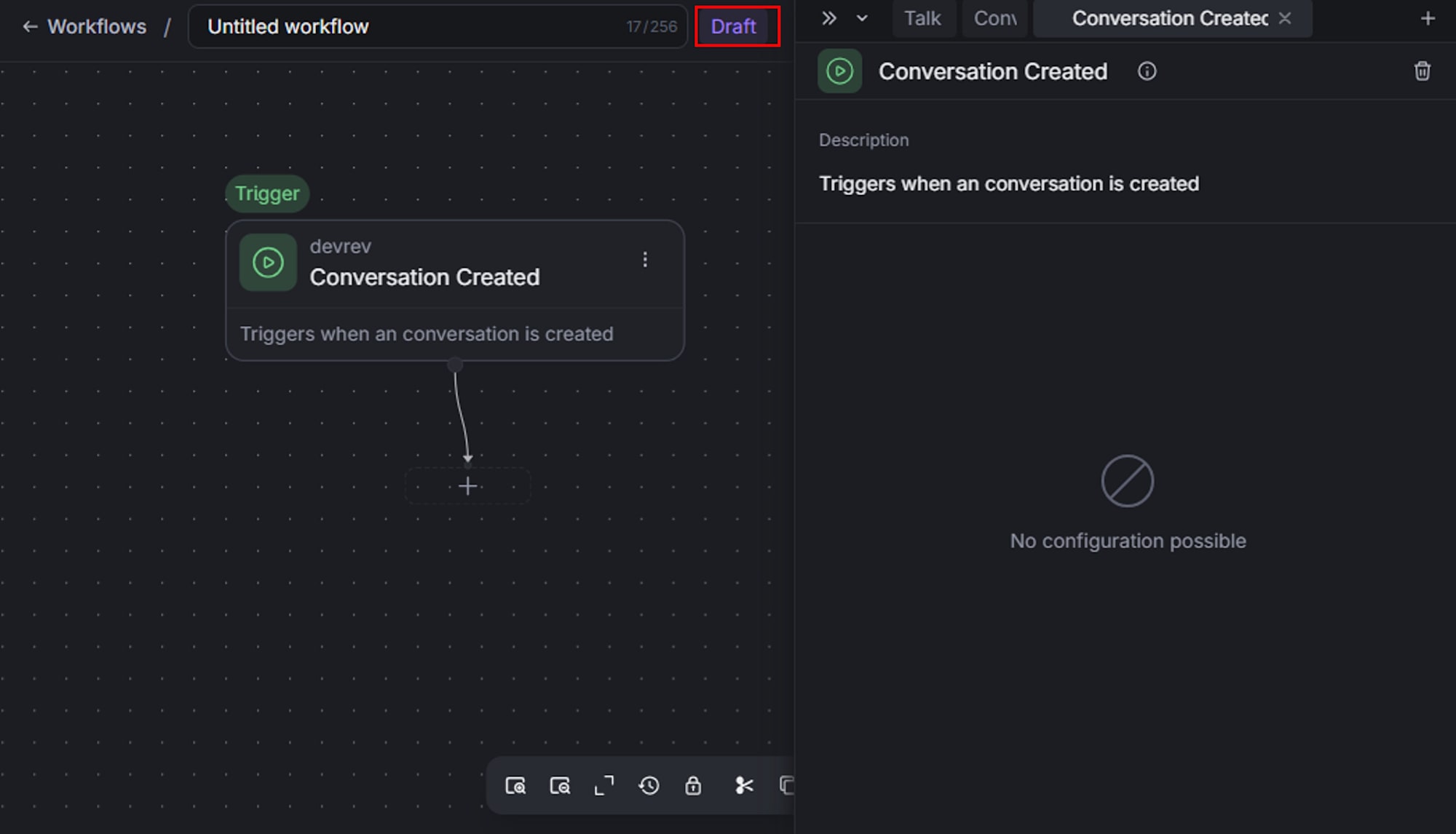Close the Conversation Created tab

pyautogui.click(x=1285, y=18)
